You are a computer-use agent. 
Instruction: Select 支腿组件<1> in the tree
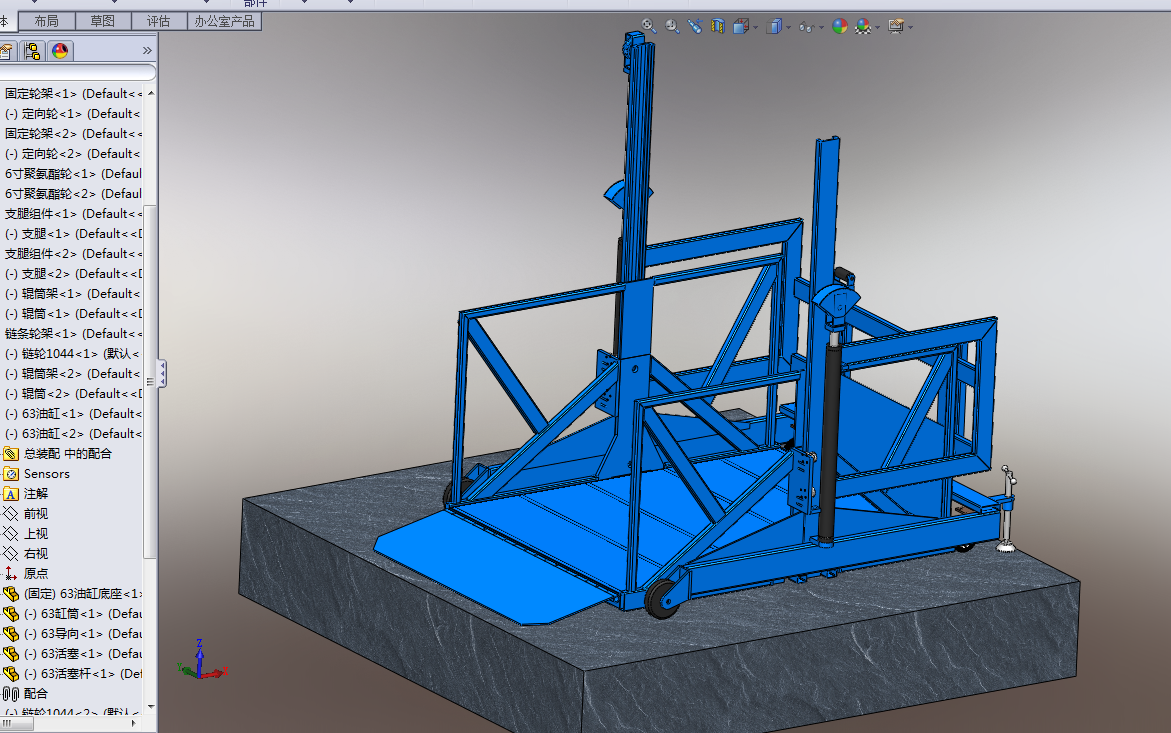click(72, 213)
